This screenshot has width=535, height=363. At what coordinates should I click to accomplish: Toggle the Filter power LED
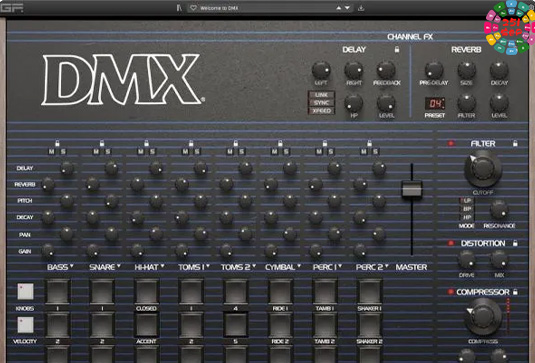451,144
